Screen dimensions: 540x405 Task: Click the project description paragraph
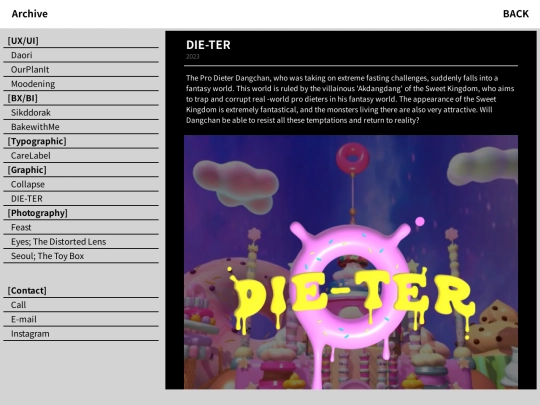[350, 99]
